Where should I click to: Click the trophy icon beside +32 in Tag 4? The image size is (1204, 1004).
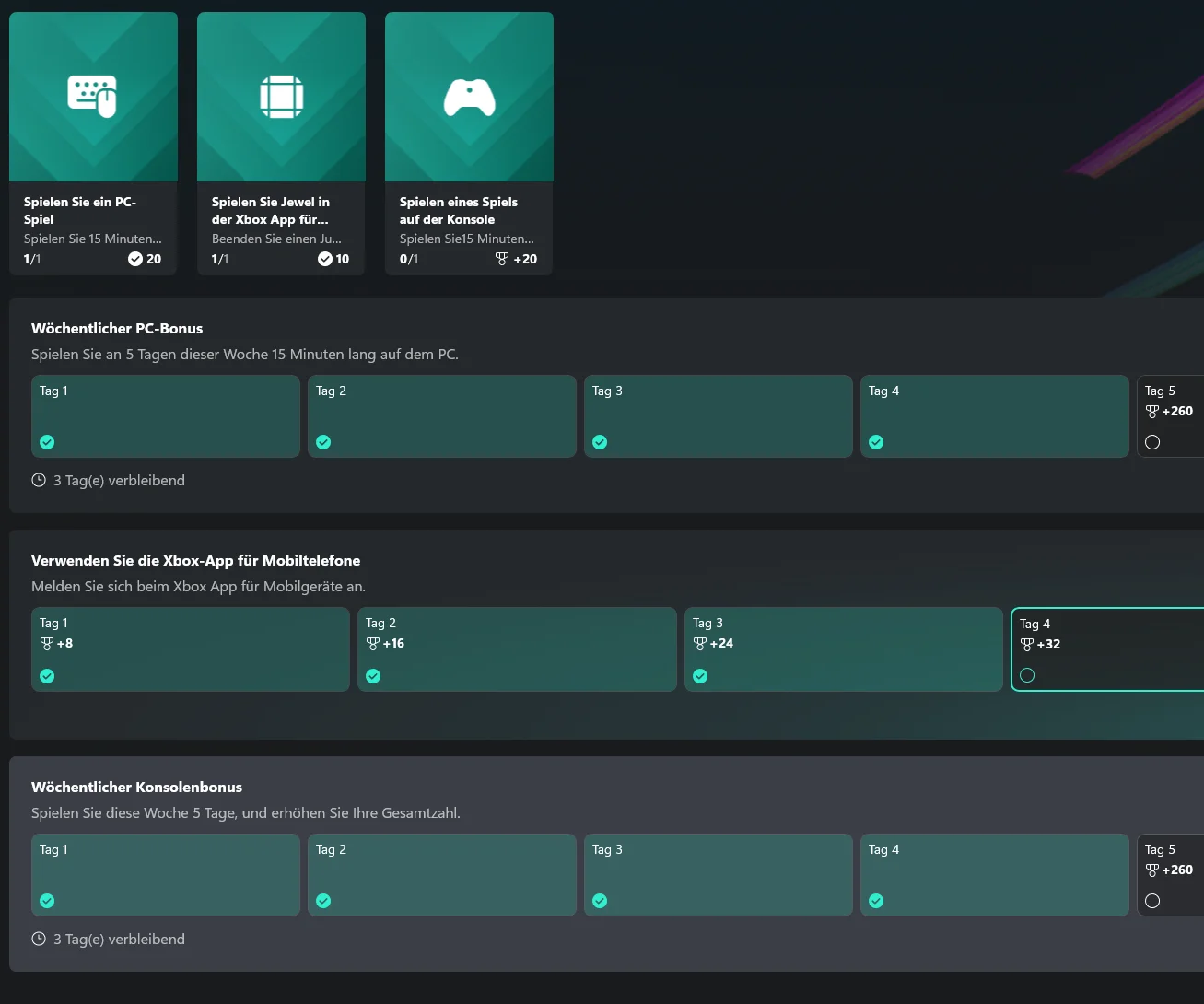point(1027,645)
